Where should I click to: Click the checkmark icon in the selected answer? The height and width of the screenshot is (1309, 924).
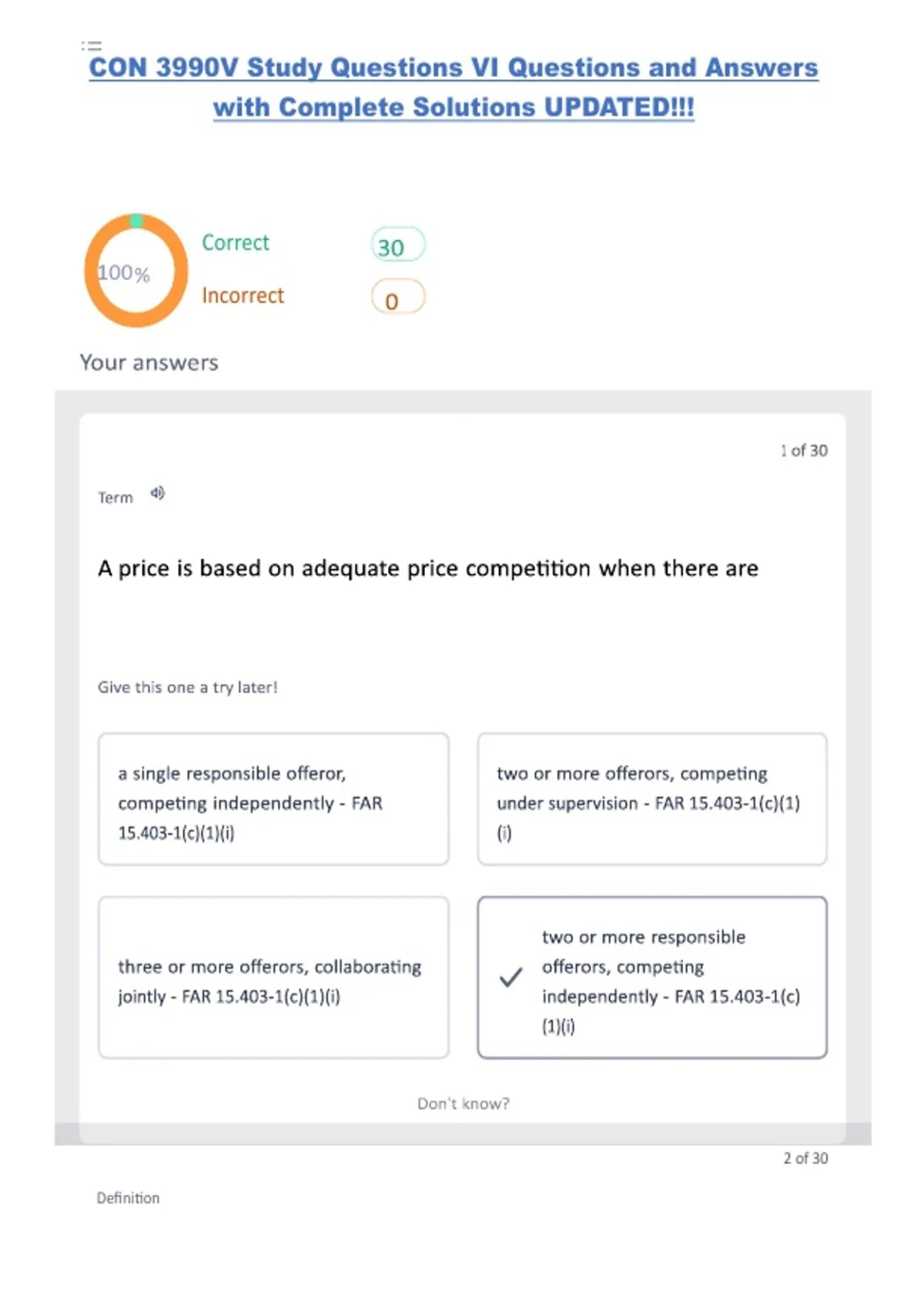tap(511, 978)
